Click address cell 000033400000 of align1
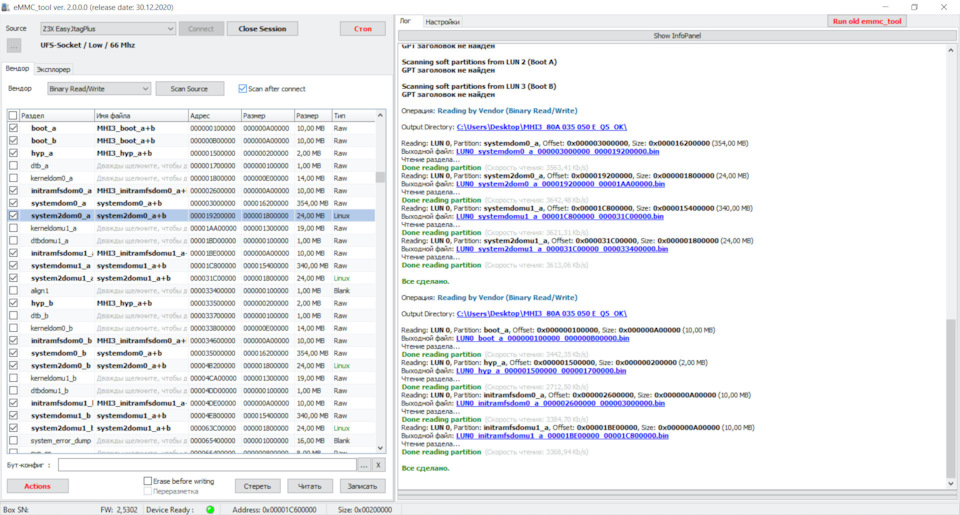This screenshot has width=960, height=515. tap(212, 291)
